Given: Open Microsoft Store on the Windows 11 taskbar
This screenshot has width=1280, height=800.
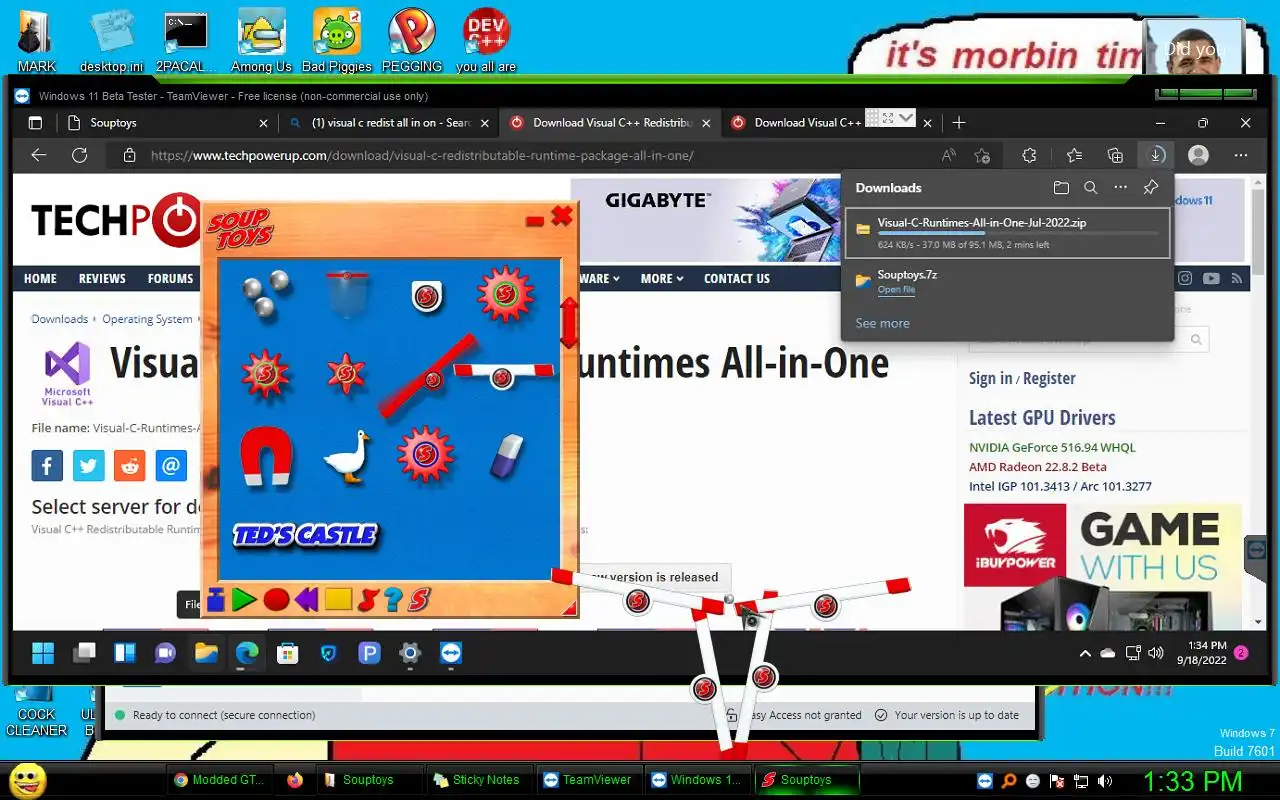Looking at the screenshot, I should [x=288, y=654].
